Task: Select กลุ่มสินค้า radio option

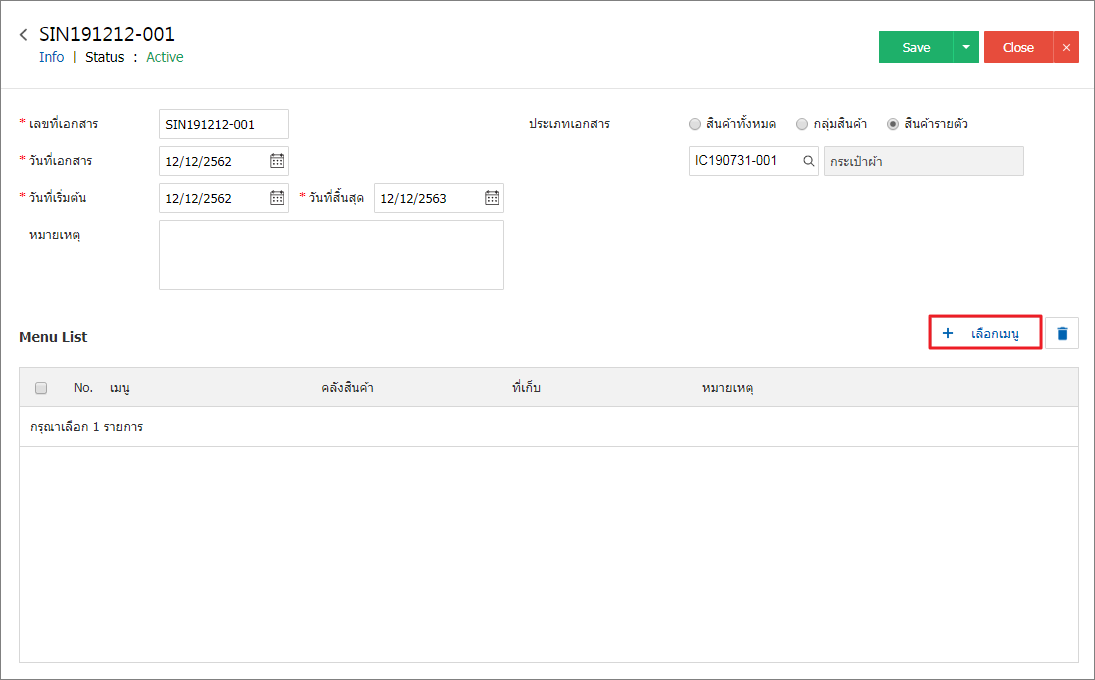Action: pyautogui.click(x=802, y=124)
